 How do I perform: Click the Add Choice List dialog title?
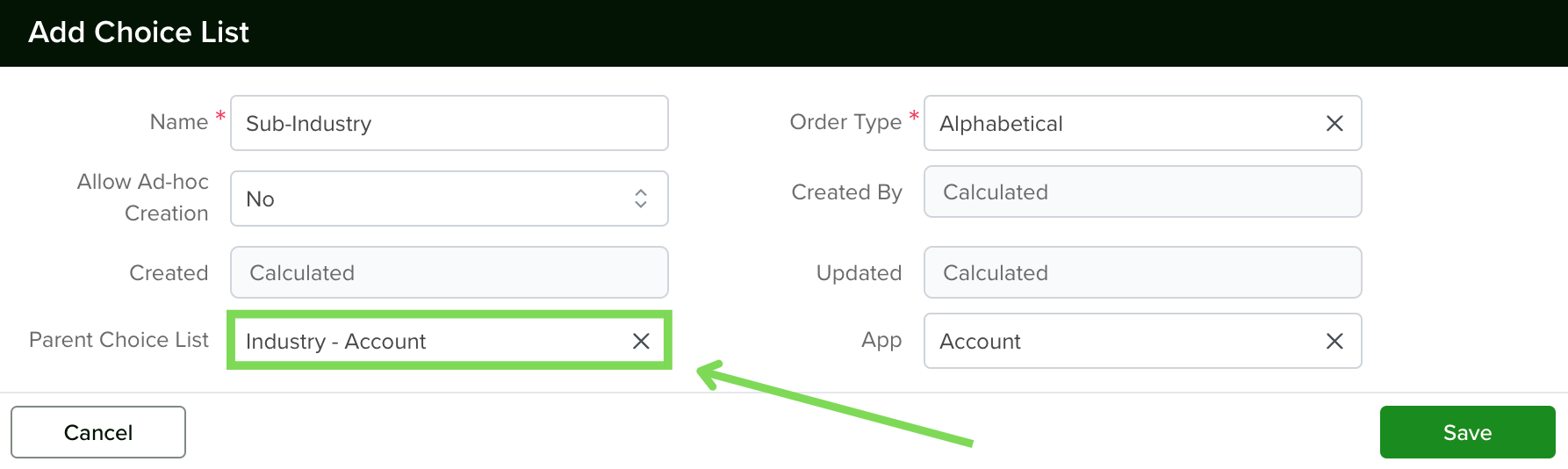pos(139,32)
